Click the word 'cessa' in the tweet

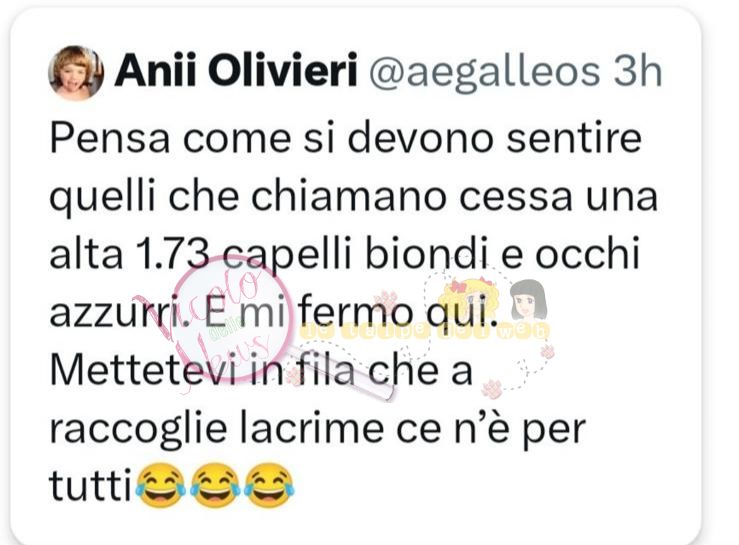[x=515, y=198]
